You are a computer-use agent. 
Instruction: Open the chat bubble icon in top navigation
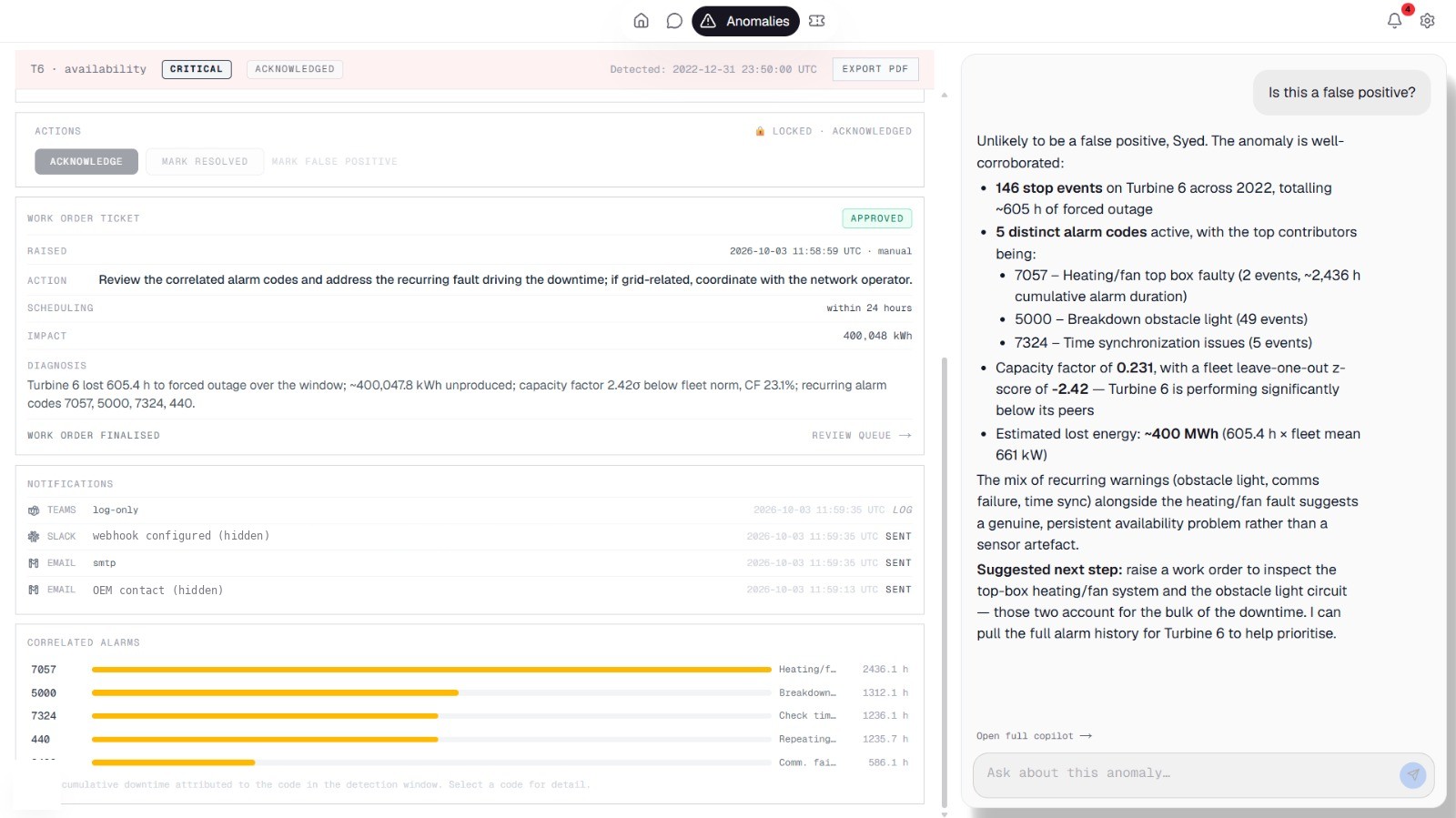point(674,21)
